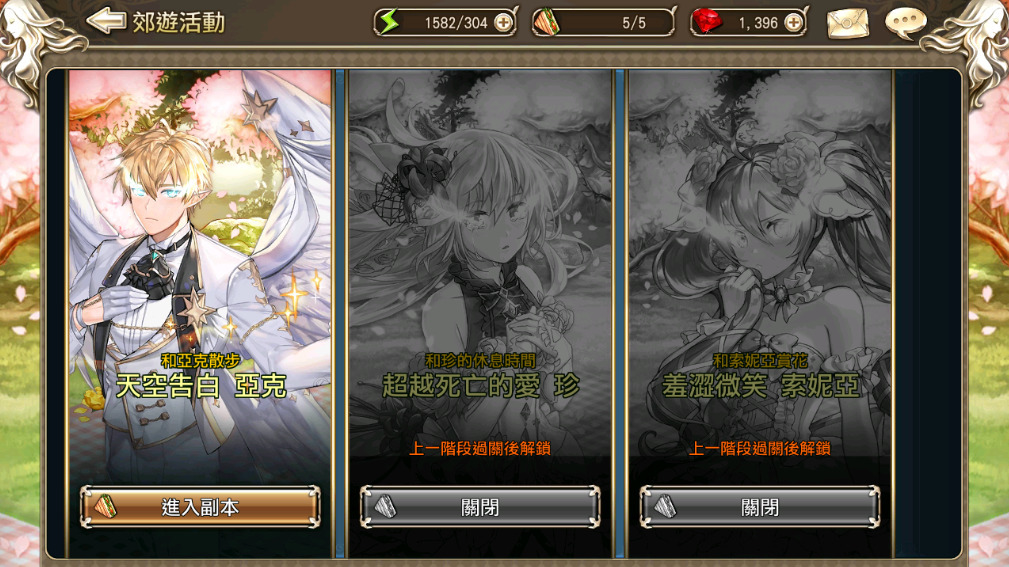Screen dimensions: 1009x567
Task: Add energy with the lightning plus button
Action: click(x=503, y=23)
